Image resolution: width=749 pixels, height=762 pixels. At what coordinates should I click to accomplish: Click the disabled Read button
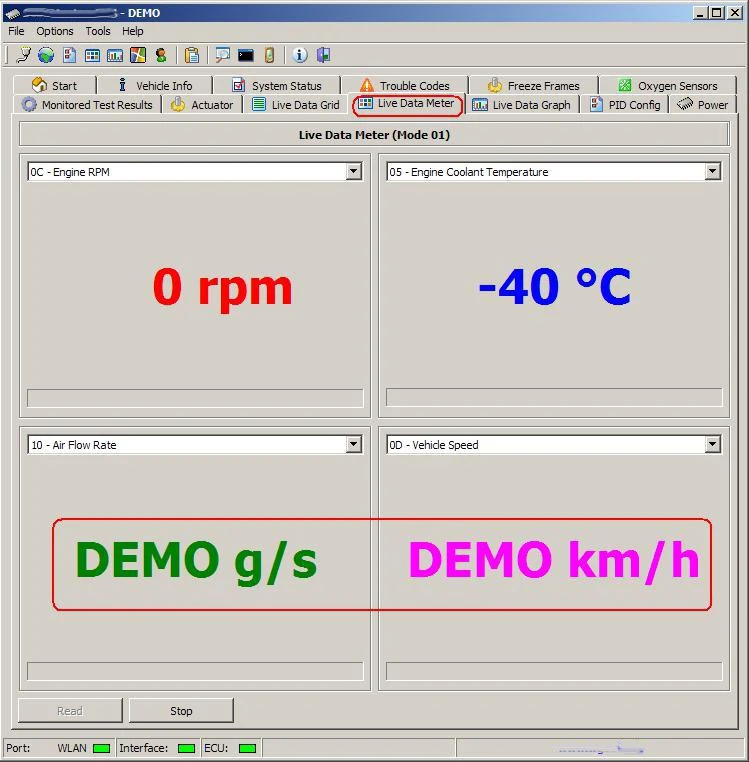click(x=70, y=710)
